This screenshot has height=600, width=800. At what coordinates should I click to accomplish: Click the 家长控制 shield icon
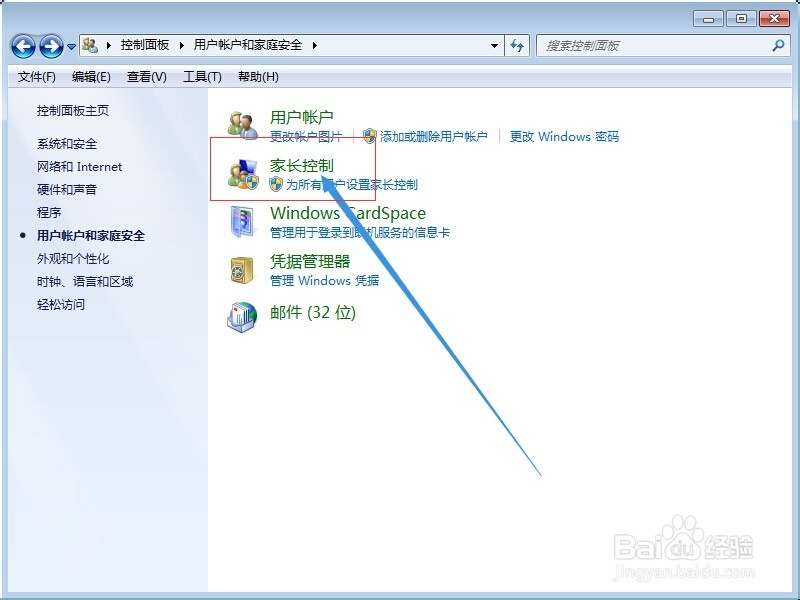point(243,173)
